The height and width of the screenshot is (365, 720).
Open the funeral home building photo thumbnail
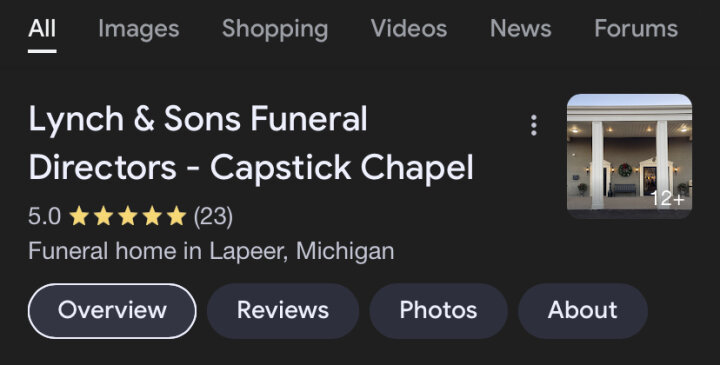[x=629, y=156]
